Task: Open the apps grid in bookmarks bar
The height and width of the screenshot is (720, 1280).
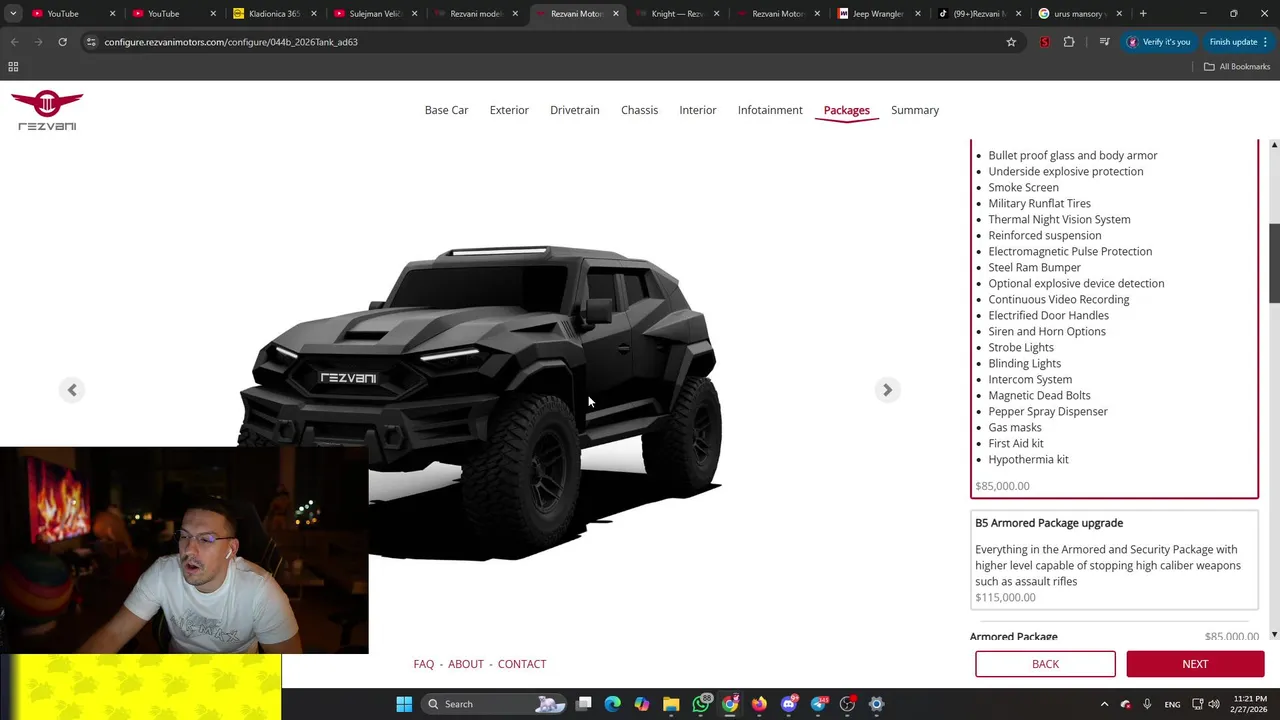Action: 13,67
